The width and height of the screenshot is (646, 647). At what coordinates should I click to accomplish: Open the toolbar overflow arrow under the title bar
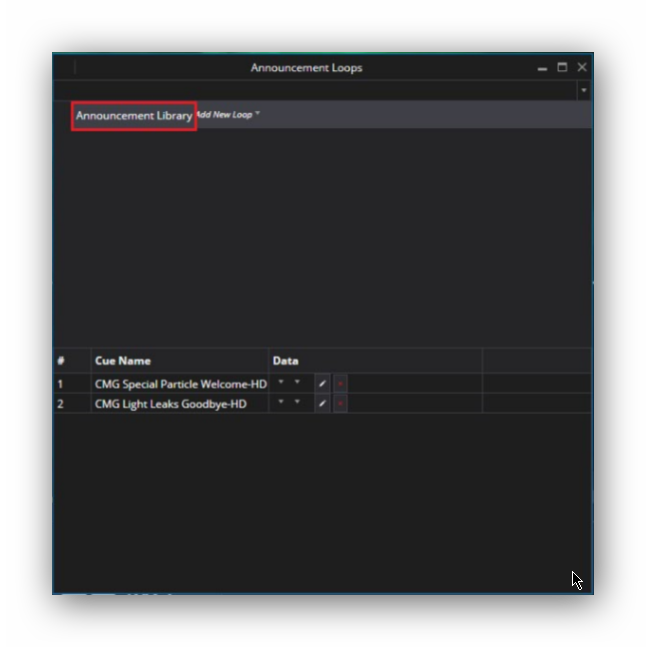click(584, 90)
